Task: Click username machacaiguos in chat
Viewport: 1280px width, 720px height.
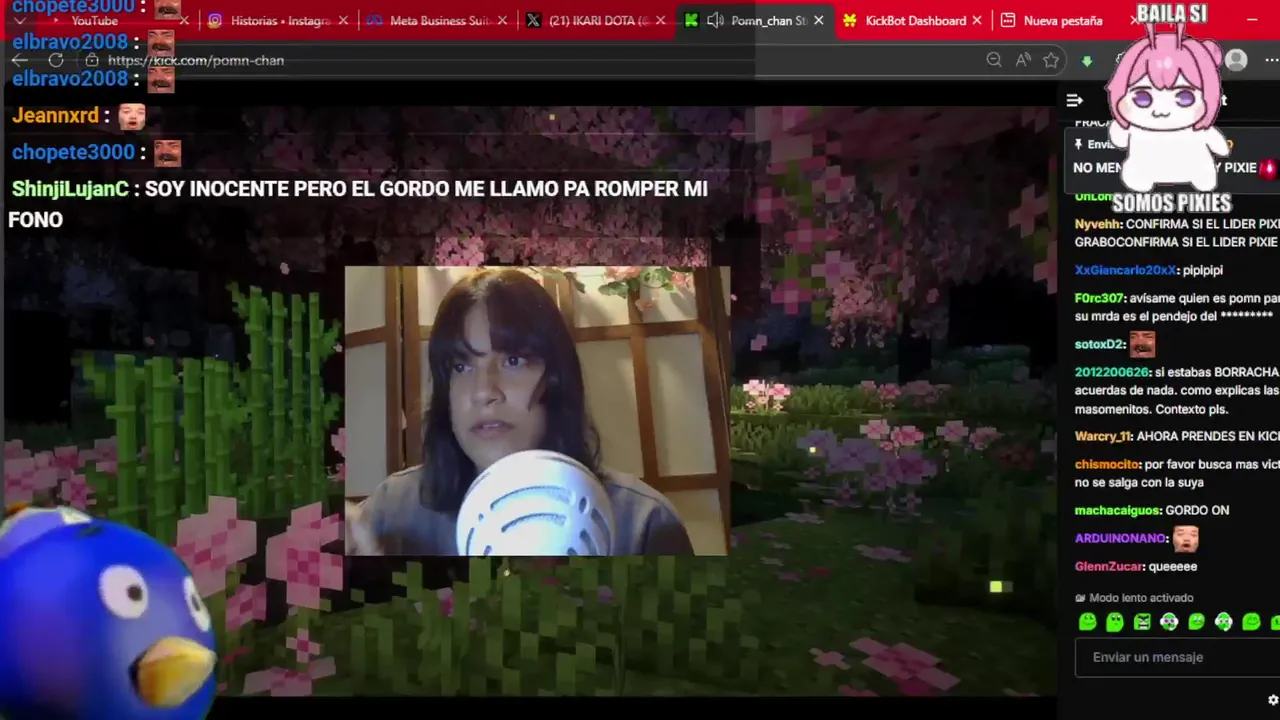Action: click(1118, 510)
